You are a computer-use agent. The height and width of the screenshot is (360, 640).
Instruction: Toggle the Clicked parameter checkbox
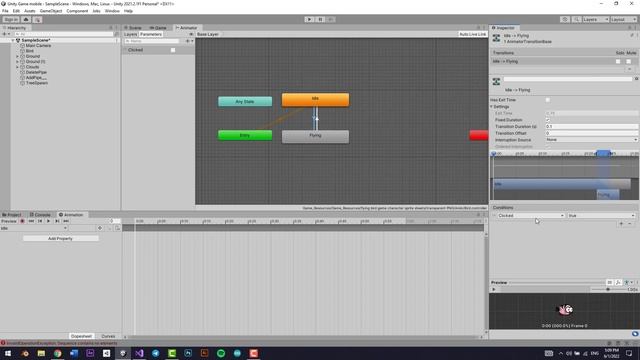coord(173,50)
